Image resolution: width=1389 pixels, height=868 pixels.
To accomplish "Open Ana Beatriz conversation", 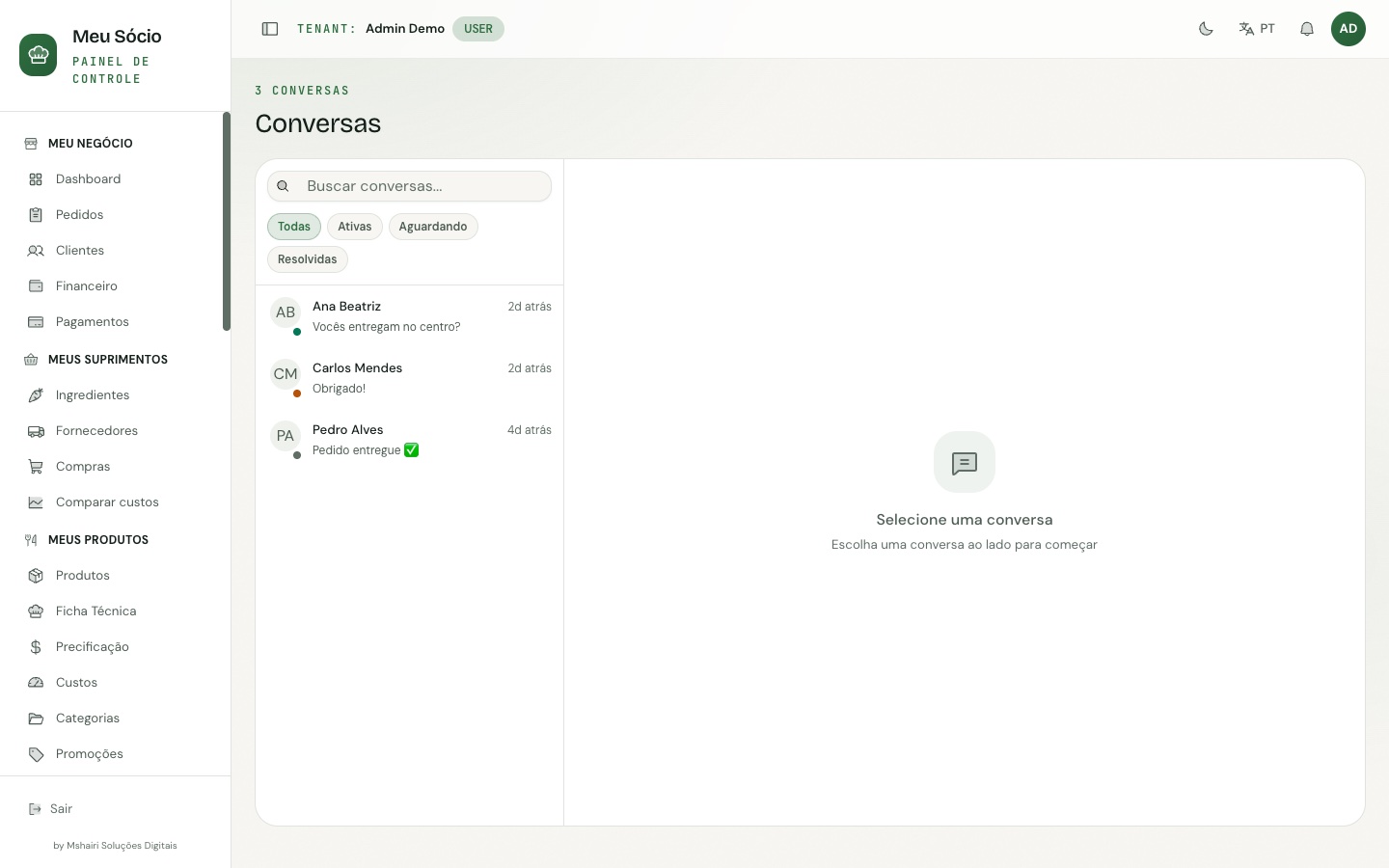I will 410,316.
